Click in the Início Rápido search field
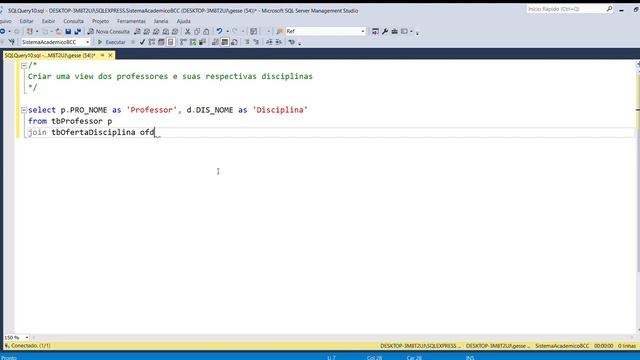 click(565, 9)
